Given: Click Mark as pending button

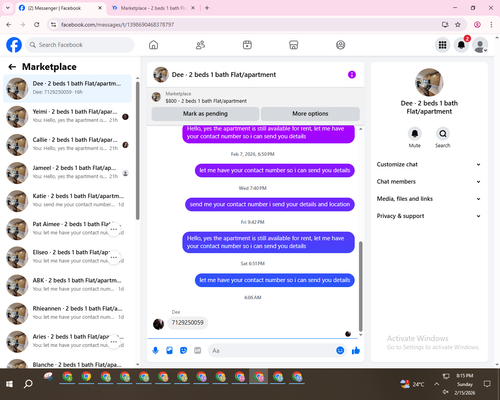Looking at the screenshot, I should [205, 114].
